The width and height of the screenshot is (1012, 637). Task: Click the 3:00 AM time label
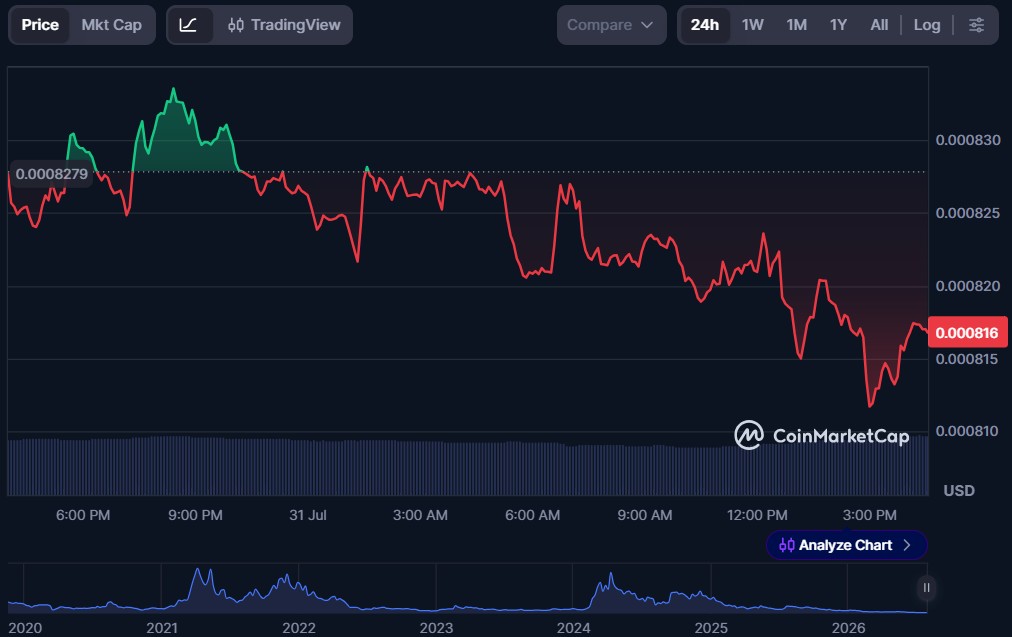pyautogui.click(x=420, y=515)
